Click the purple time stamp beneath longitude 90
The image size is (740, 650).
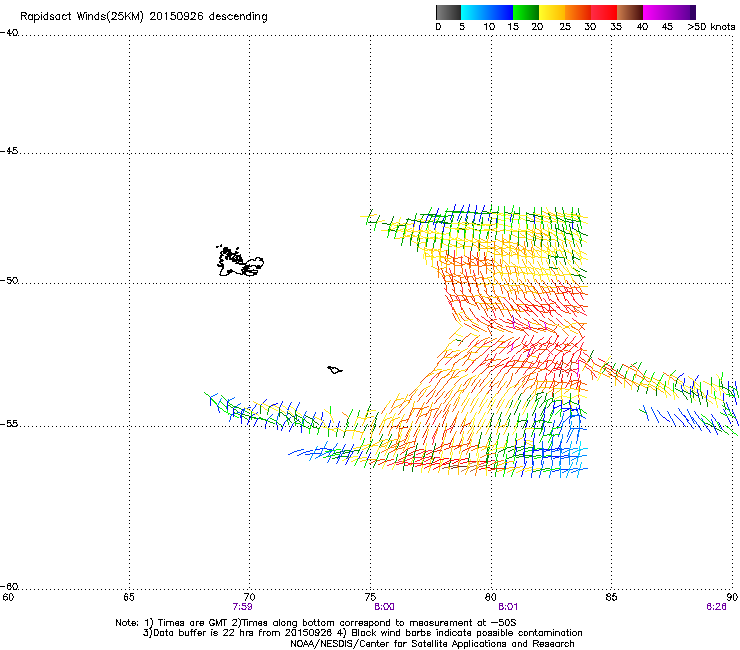tap(716, 607)
